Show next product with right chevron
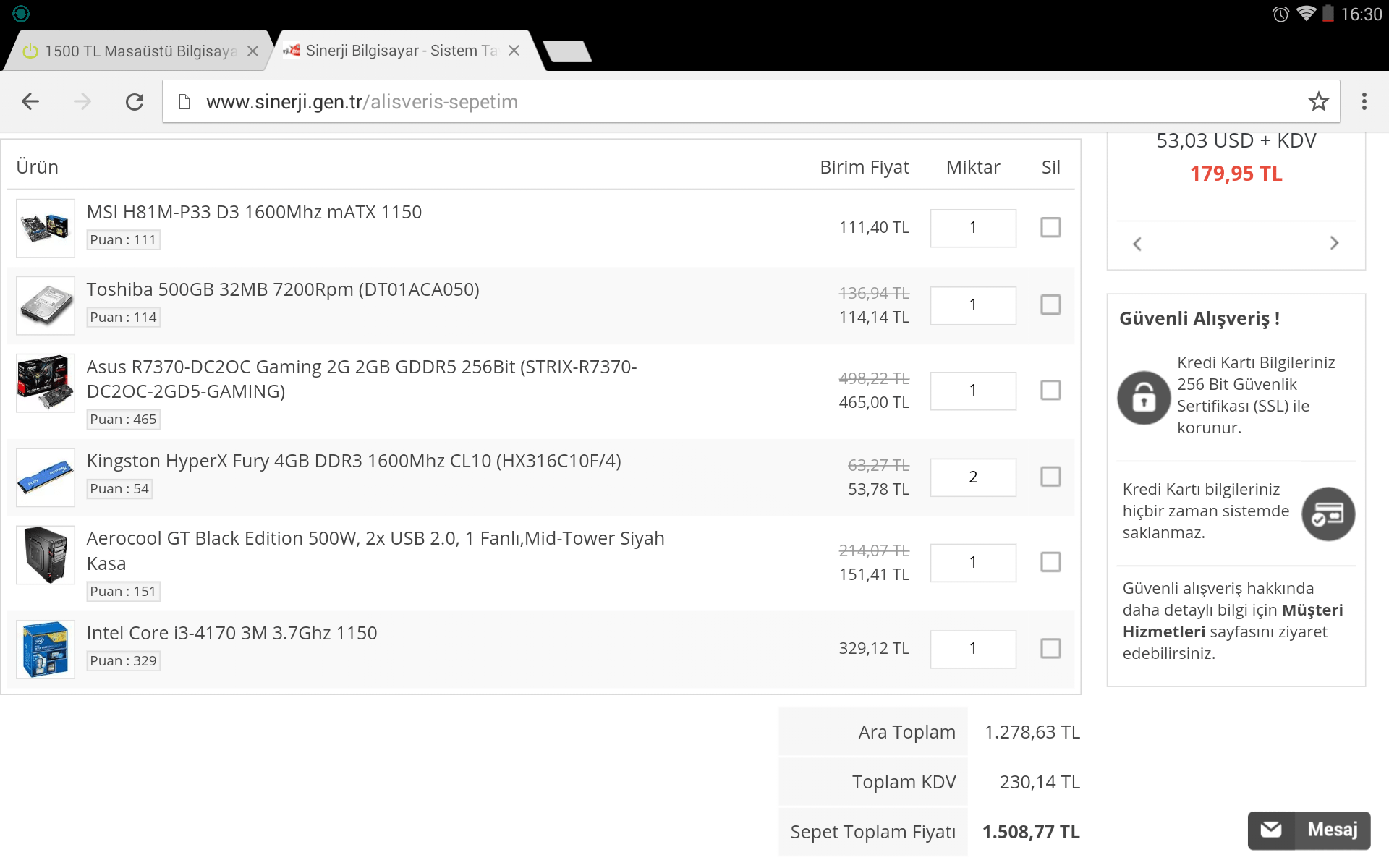 point(1334,244)
